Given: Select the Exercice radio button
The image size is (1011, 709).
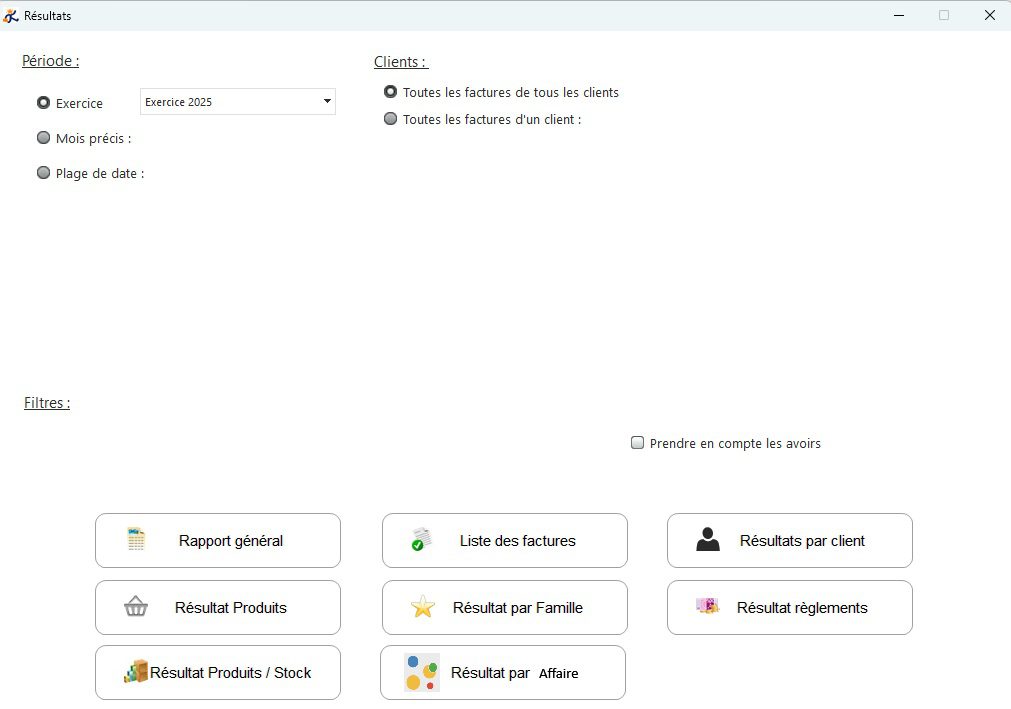Looking at the screenshot, I should [43, 102].
